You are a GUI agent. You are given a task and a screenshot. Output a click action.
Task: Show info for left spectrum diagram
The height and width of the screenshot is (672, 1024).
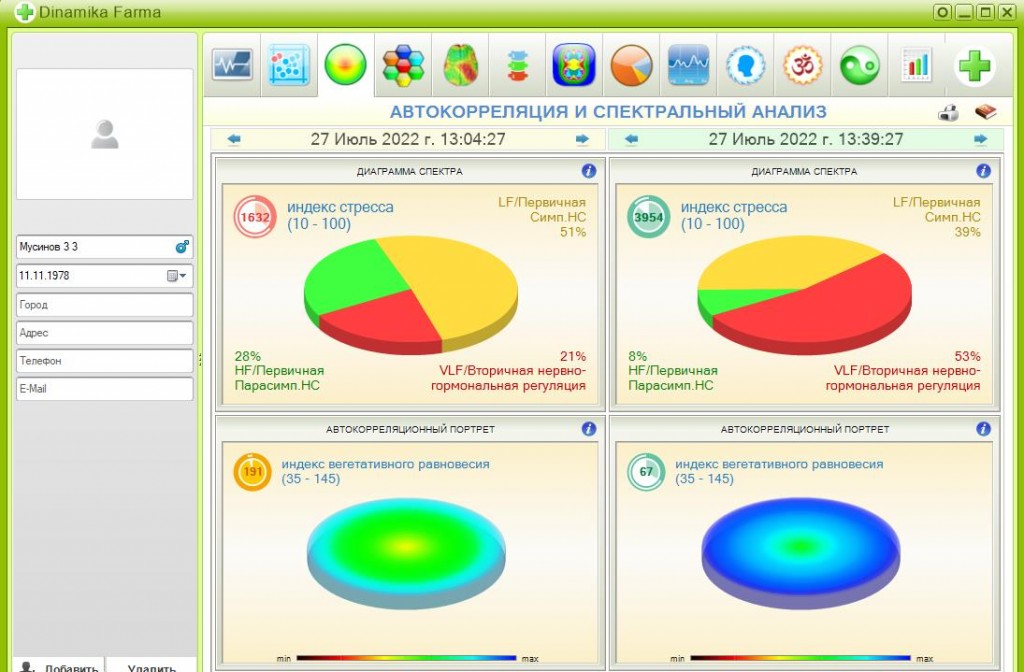(588, 171)
